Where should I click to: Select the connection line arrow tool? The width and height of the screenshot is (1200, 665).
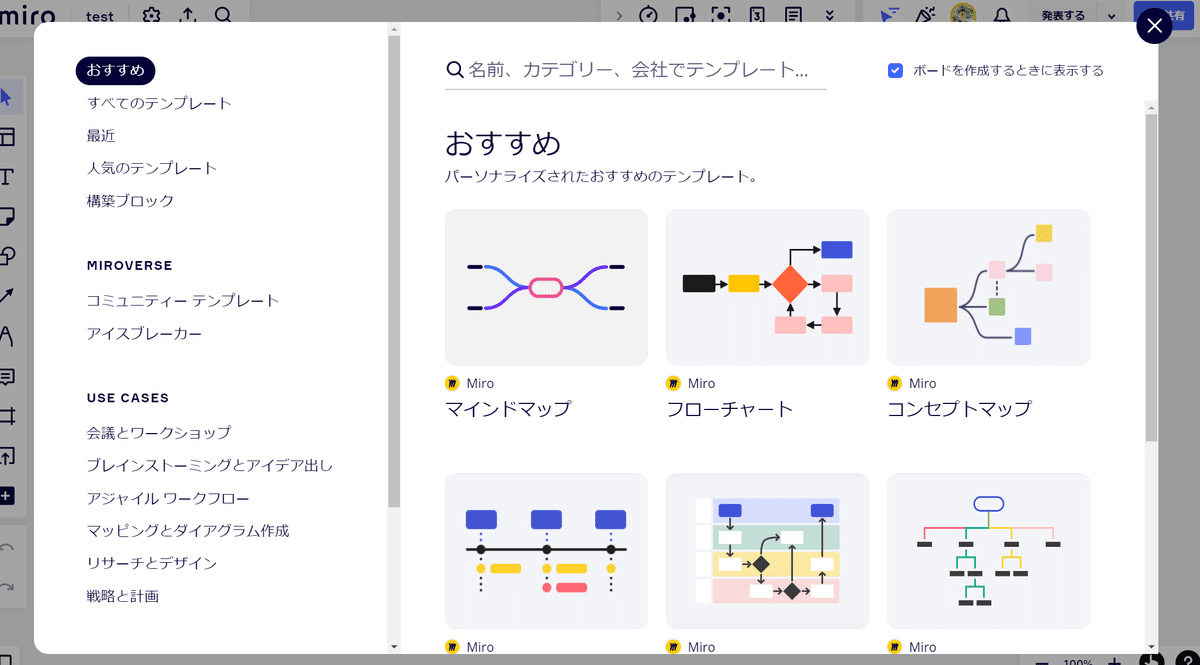7,296
